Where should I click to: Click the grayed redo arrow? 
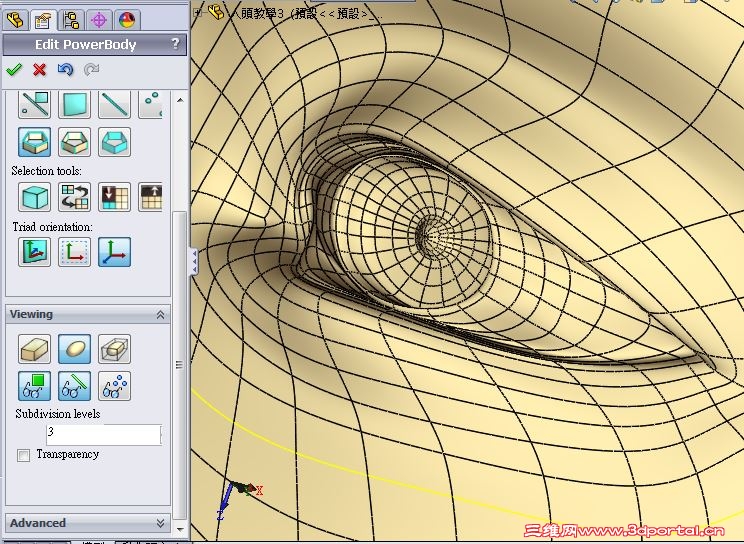click(x=91, y=70)
